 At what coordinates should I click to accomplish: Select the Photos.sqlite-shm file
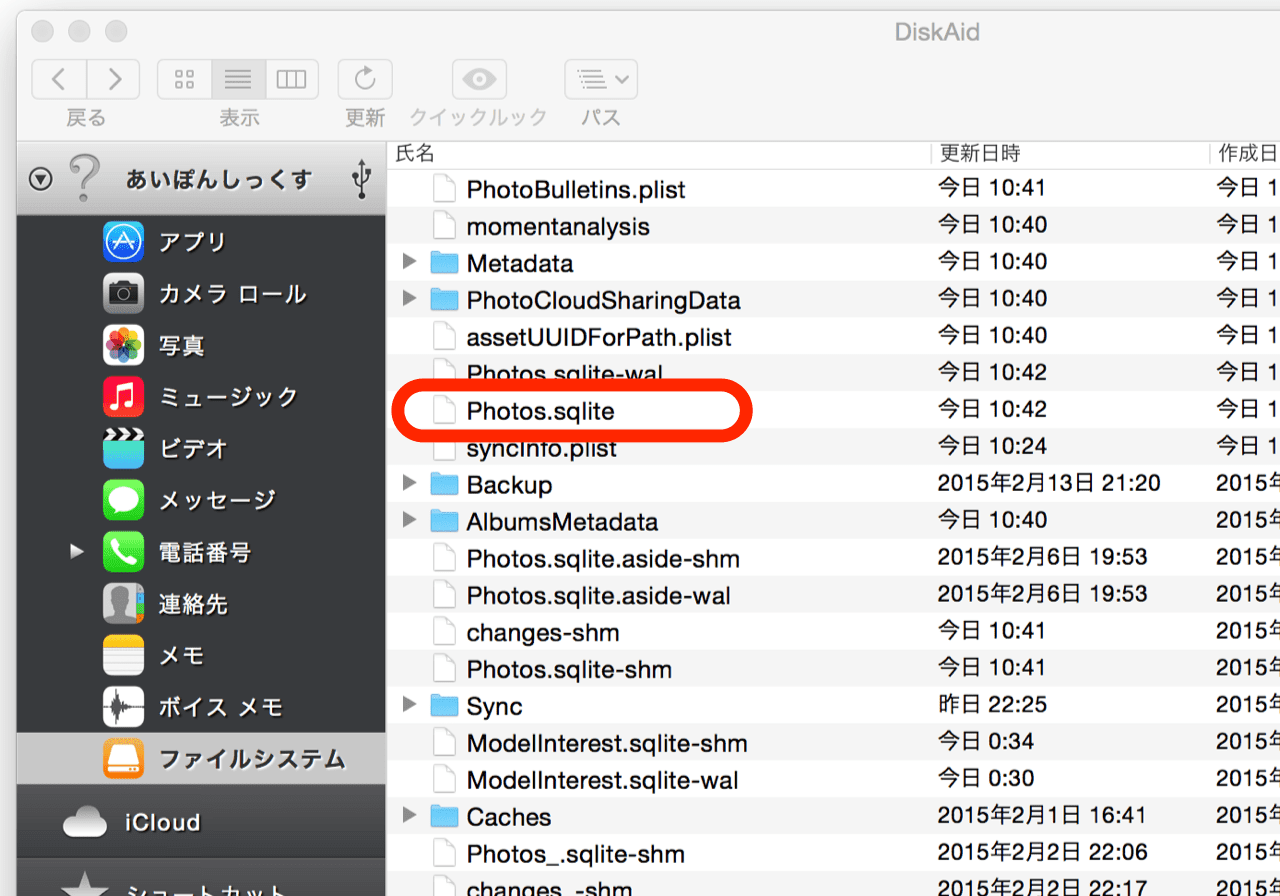[834, 669]
